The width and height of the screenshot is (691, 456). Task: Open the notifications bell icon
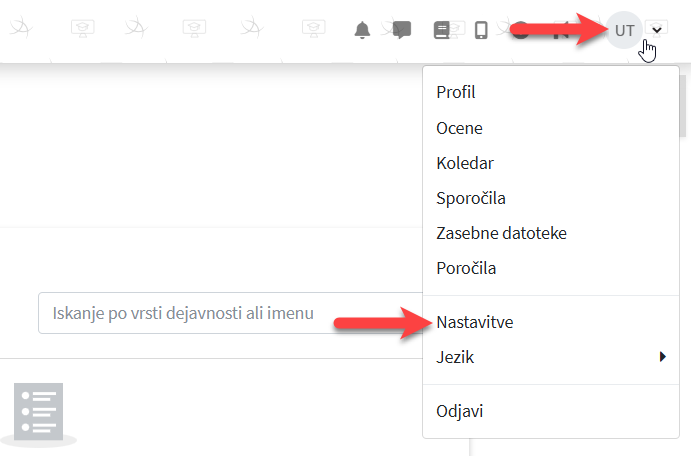362,30
